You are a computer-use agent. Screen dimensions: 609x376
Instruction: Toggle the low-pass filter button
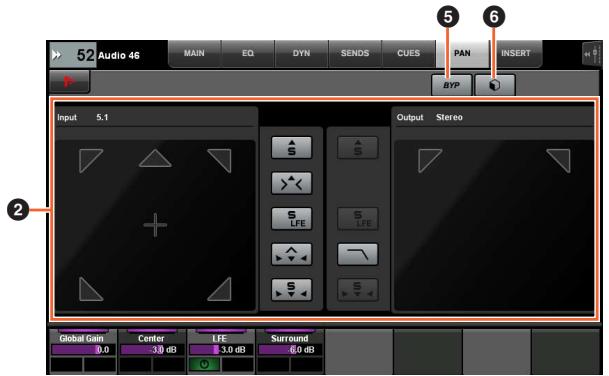click(x=358, y=254)
